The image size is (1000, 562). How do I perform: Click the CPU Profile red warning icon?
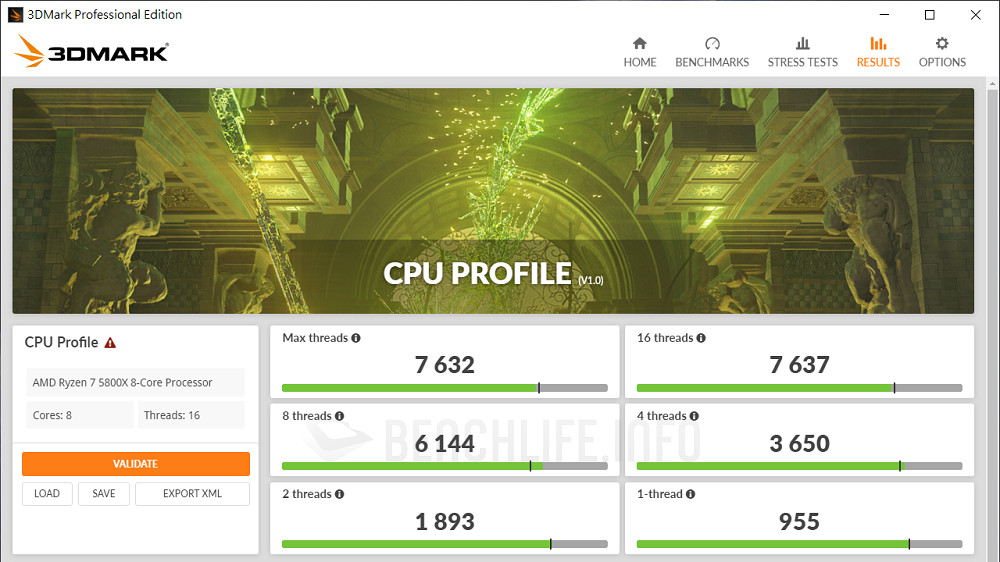[x=110, y=343]
